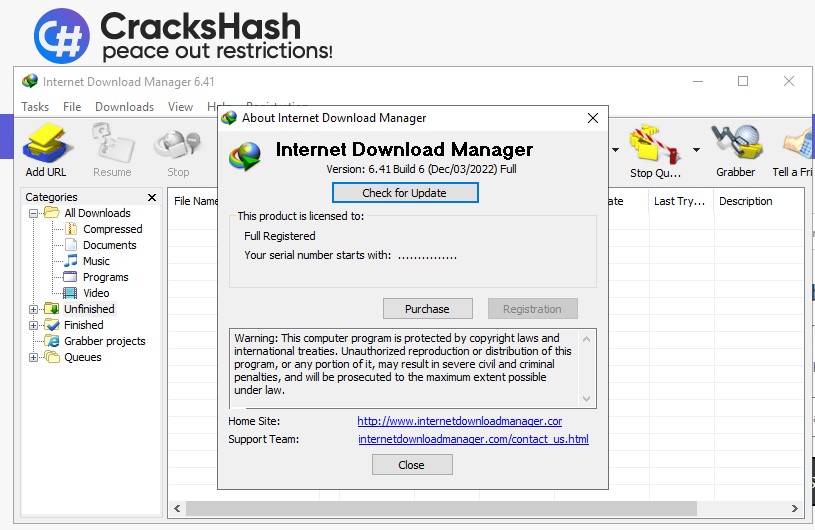Click the Add URL toolbar icon
815x530 pixels.
coord(46,151)
